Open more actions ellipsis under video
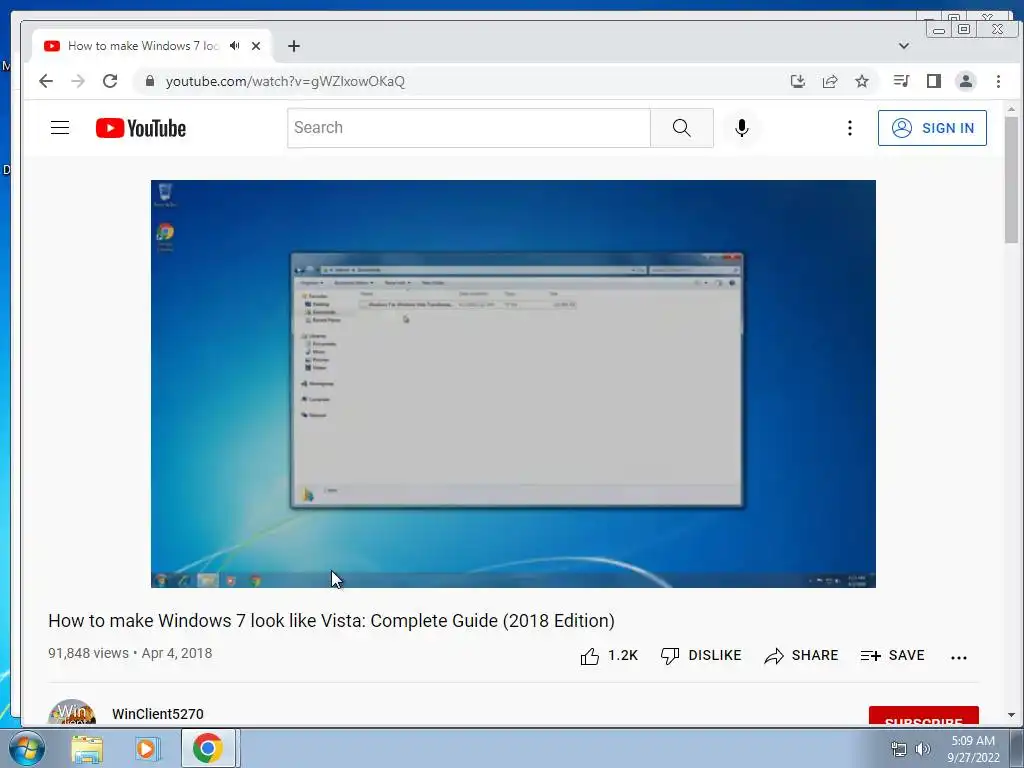The height and width of the screenshot is (768, 1024). pyautogui.click(x=959, y=658)
